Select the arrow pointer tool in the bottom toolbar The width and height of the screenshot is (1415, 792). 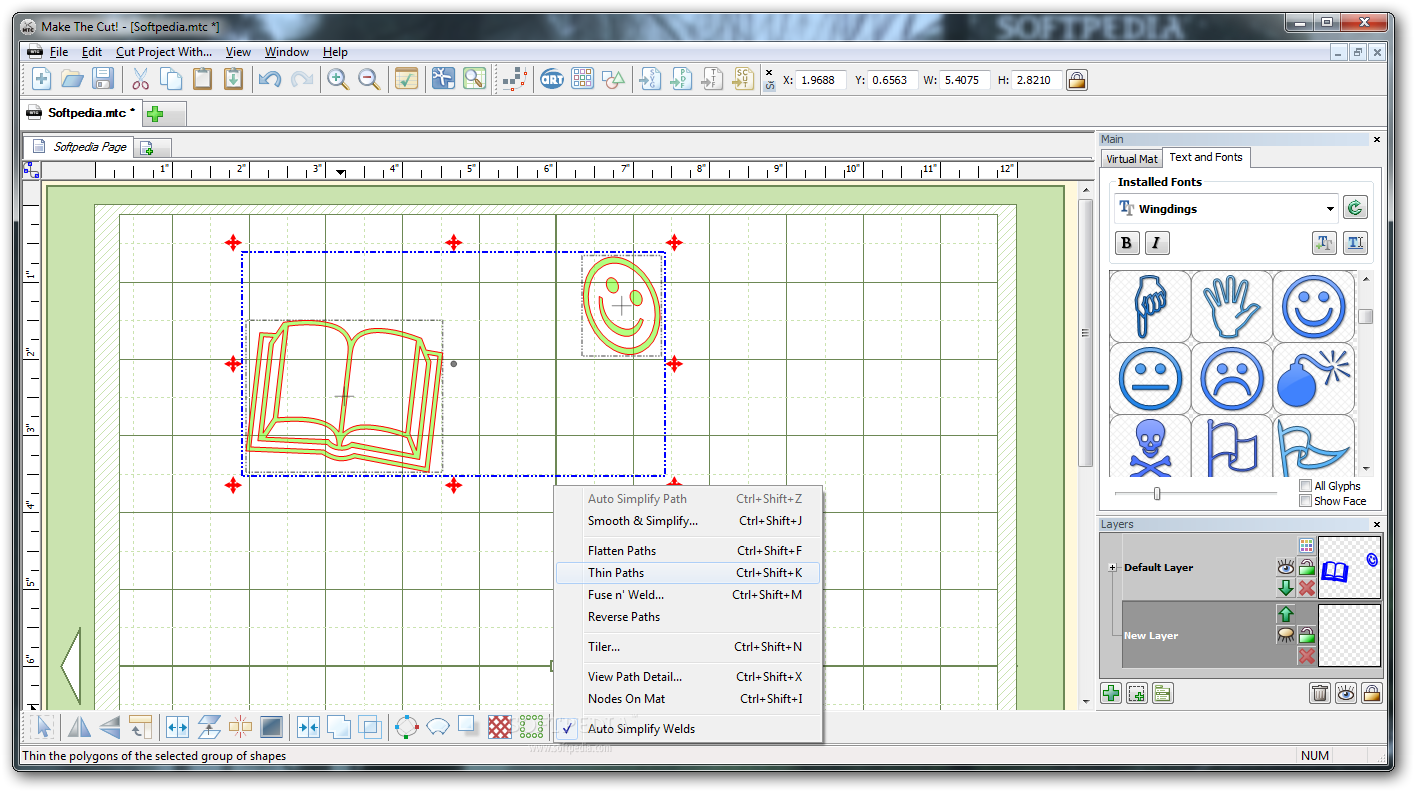pos(42,727)
